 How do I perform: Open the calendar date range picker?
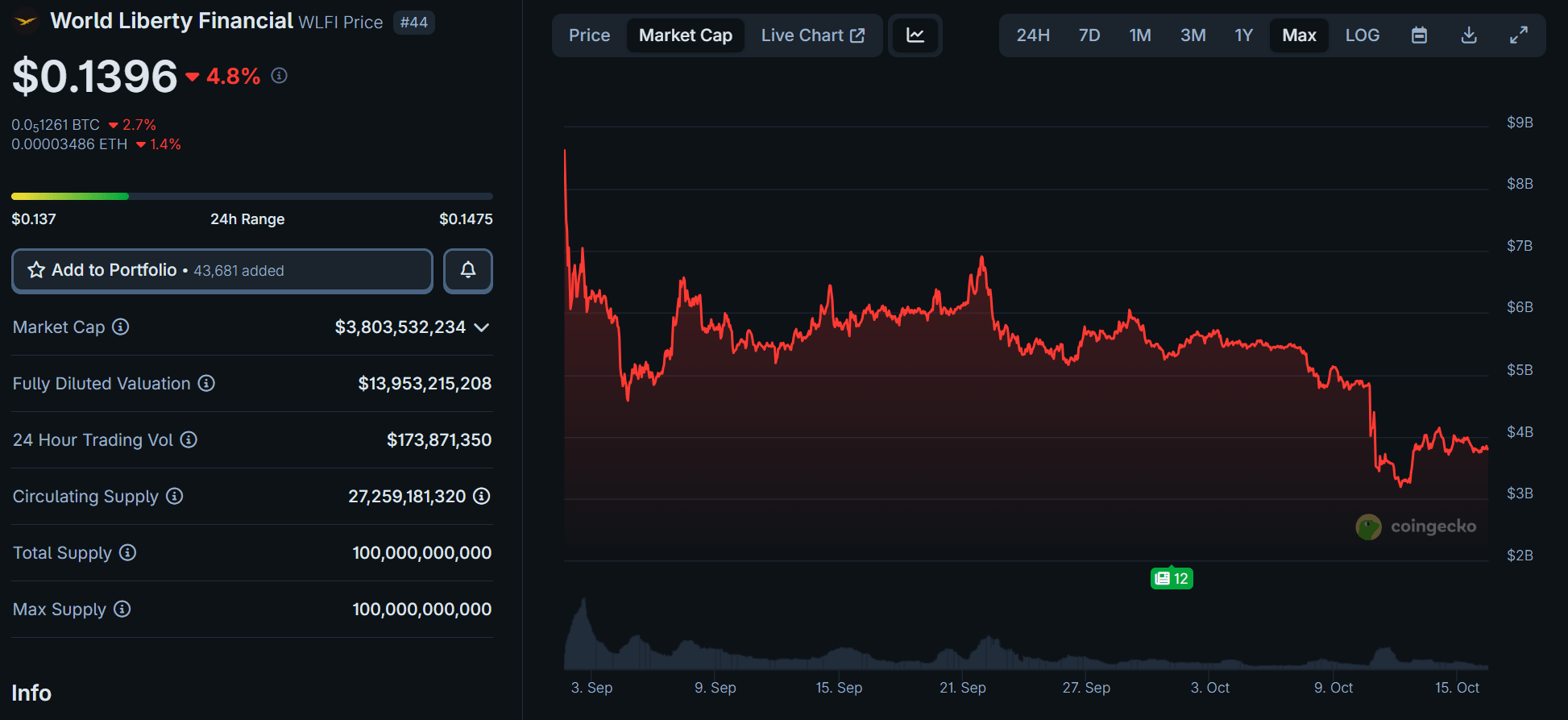point(1419,35)
